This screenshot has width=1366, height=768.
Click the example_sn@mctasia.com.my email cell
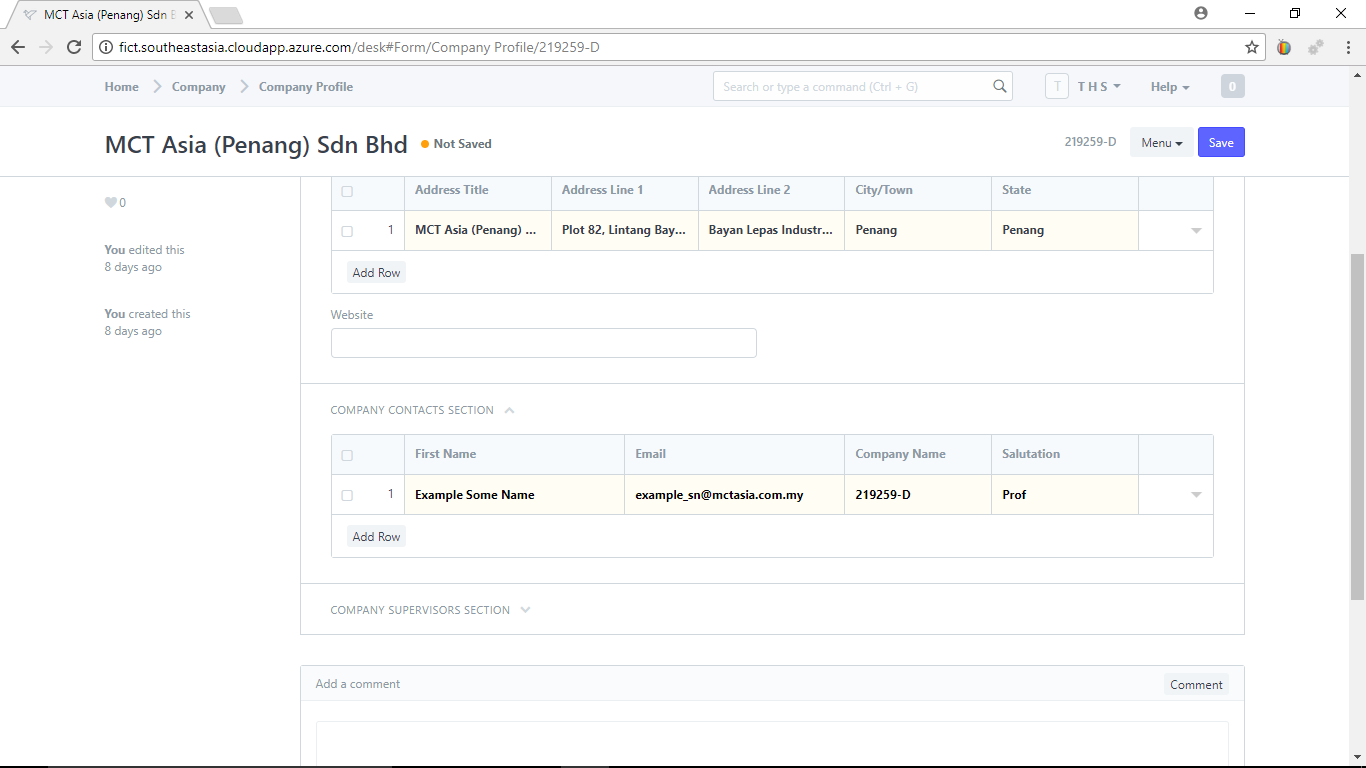tap(735, 494)
